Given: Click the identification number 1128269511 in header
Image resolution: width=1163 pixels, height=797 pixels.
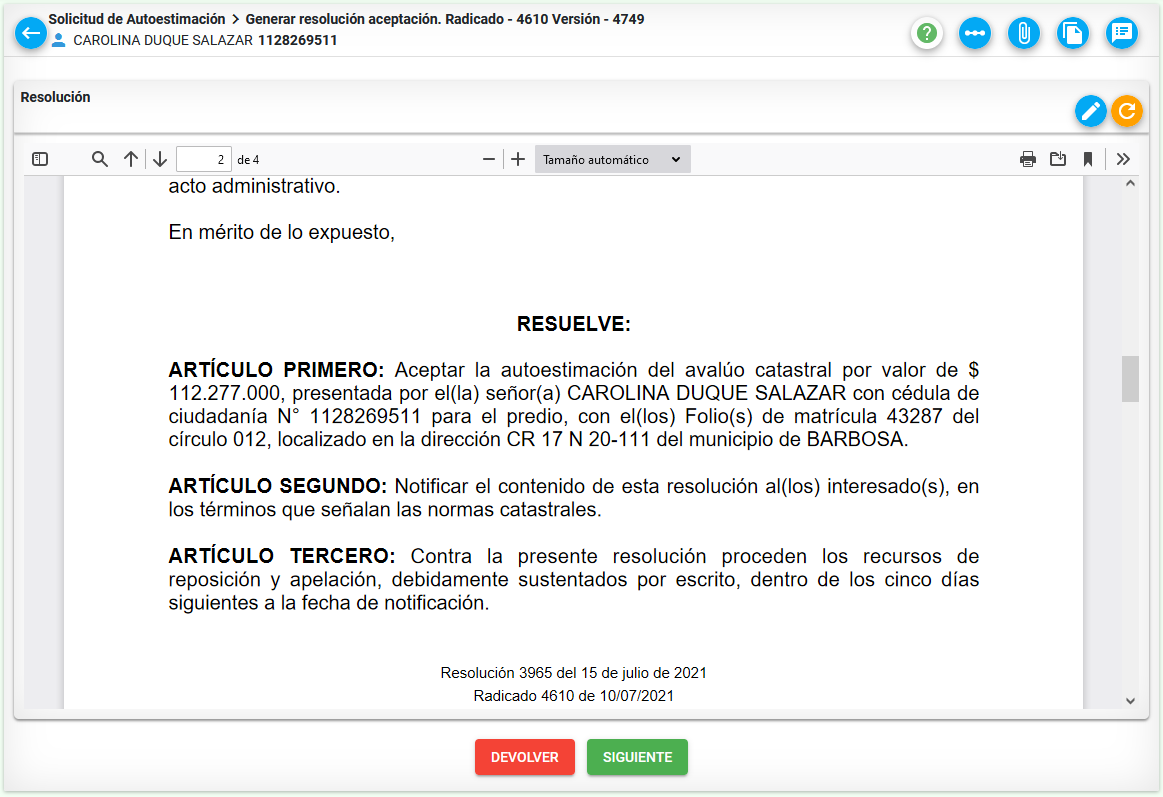Looking at the screenshot, I should click(297, 41).
